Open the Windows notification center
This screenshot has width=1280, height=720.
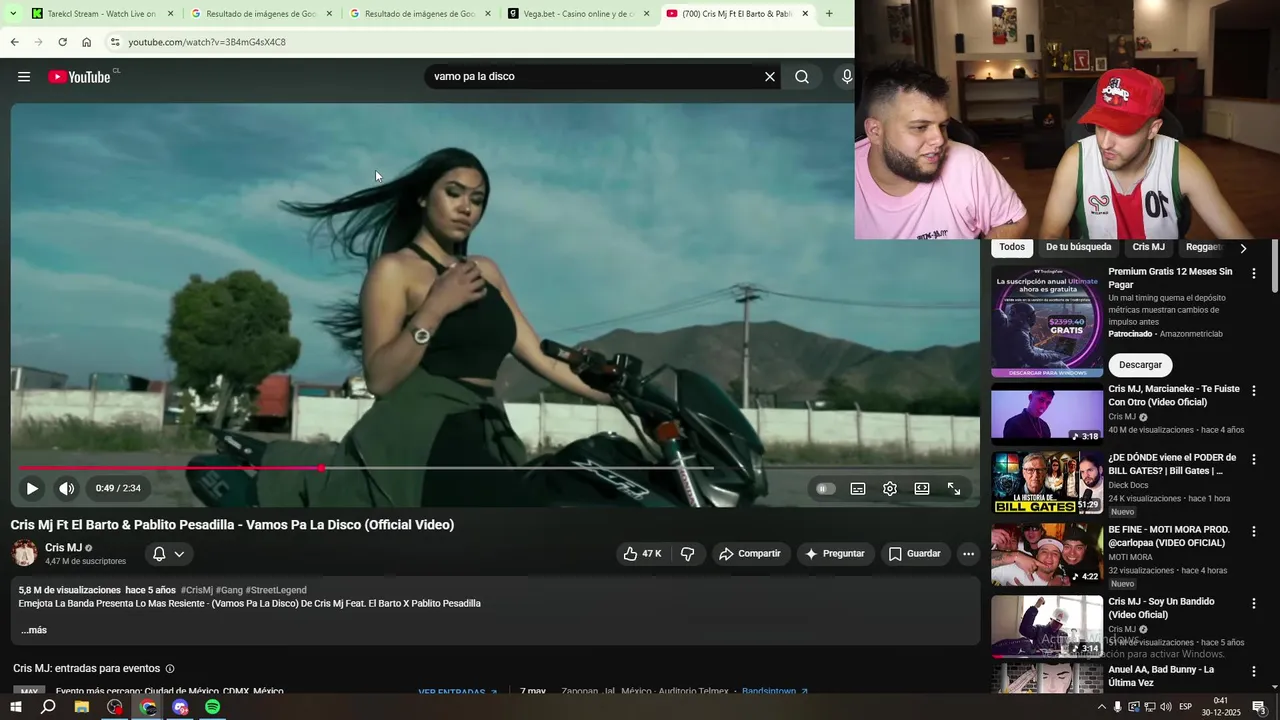click(x=1259, y=707)
